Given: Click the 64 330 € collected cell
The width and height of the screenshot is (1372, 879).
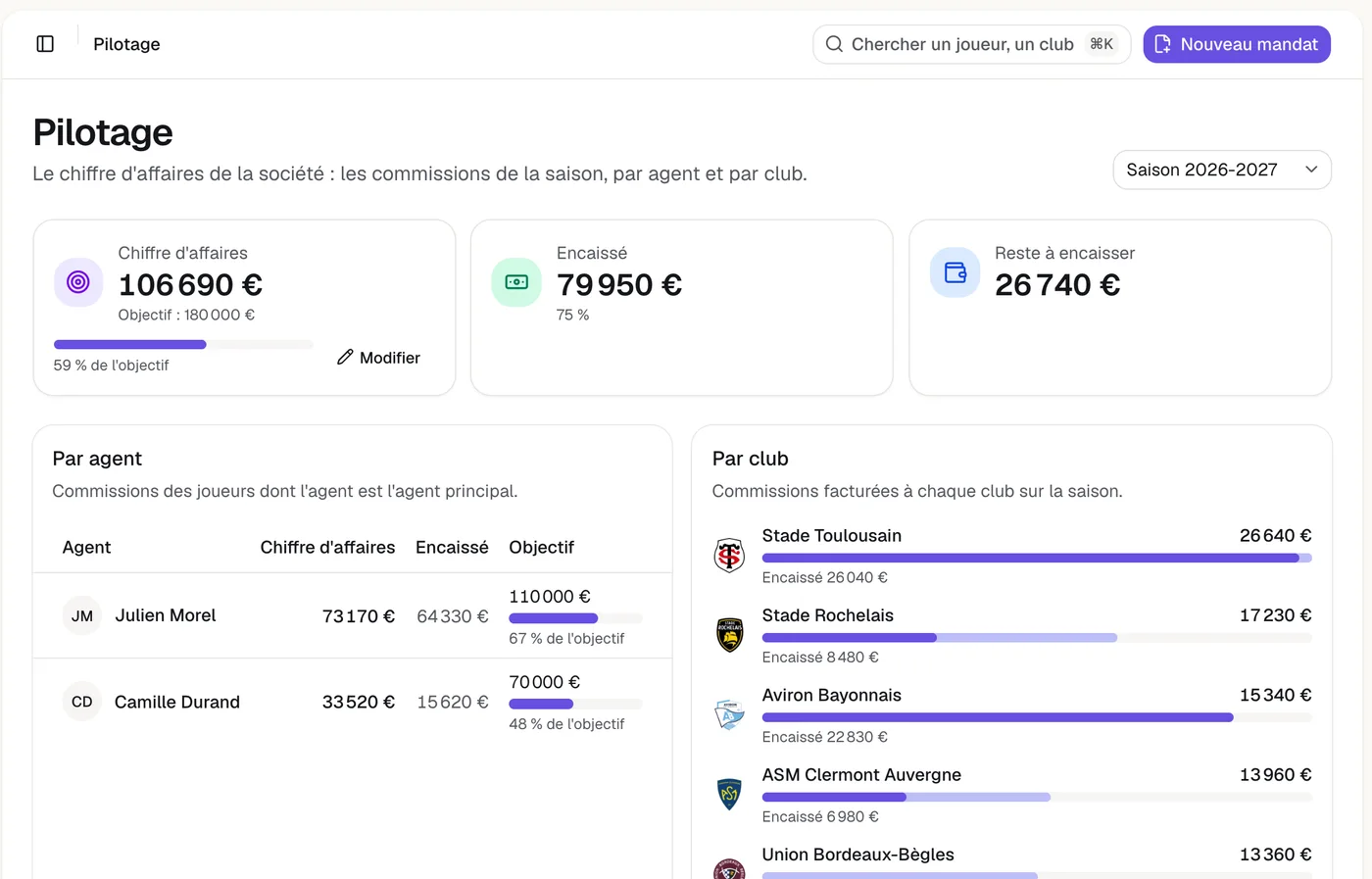Looking at the screenshot, I should coord(453,616).
